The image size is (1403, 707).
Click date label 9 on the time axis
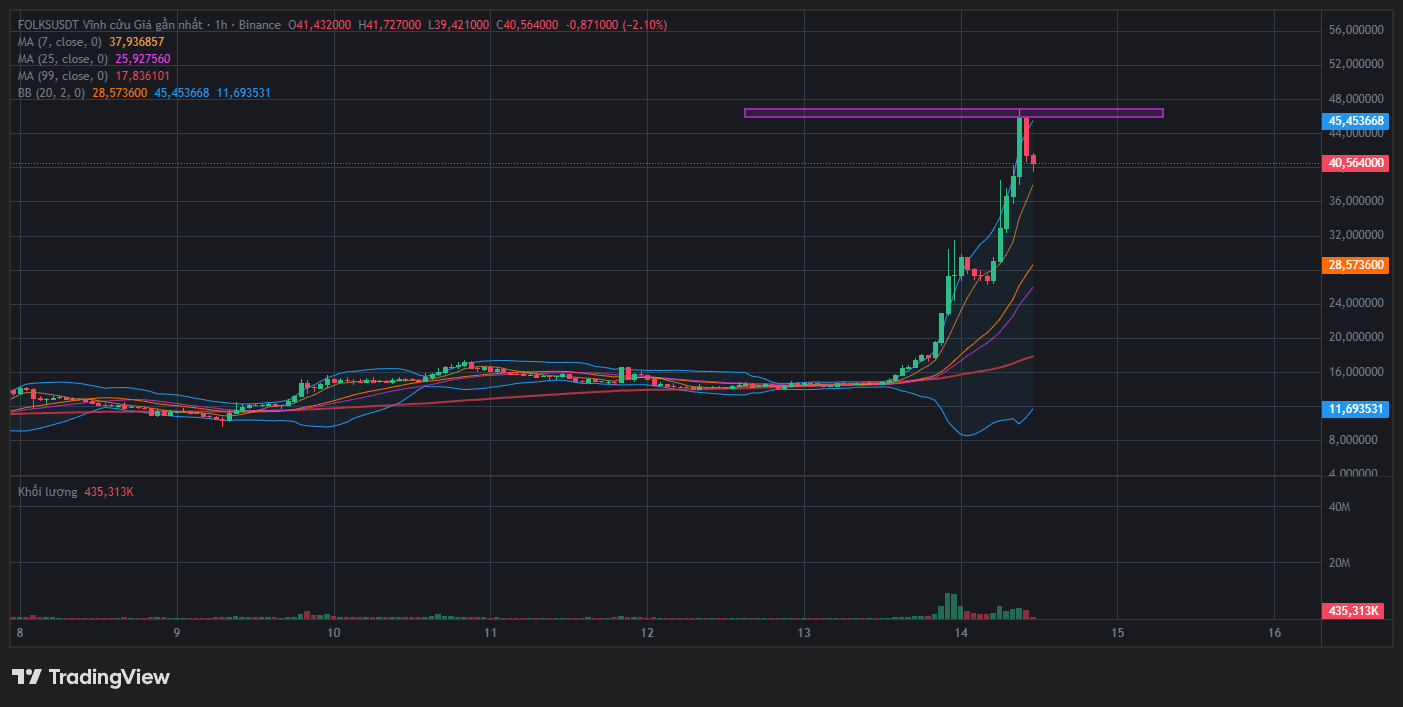click(176, 633)
